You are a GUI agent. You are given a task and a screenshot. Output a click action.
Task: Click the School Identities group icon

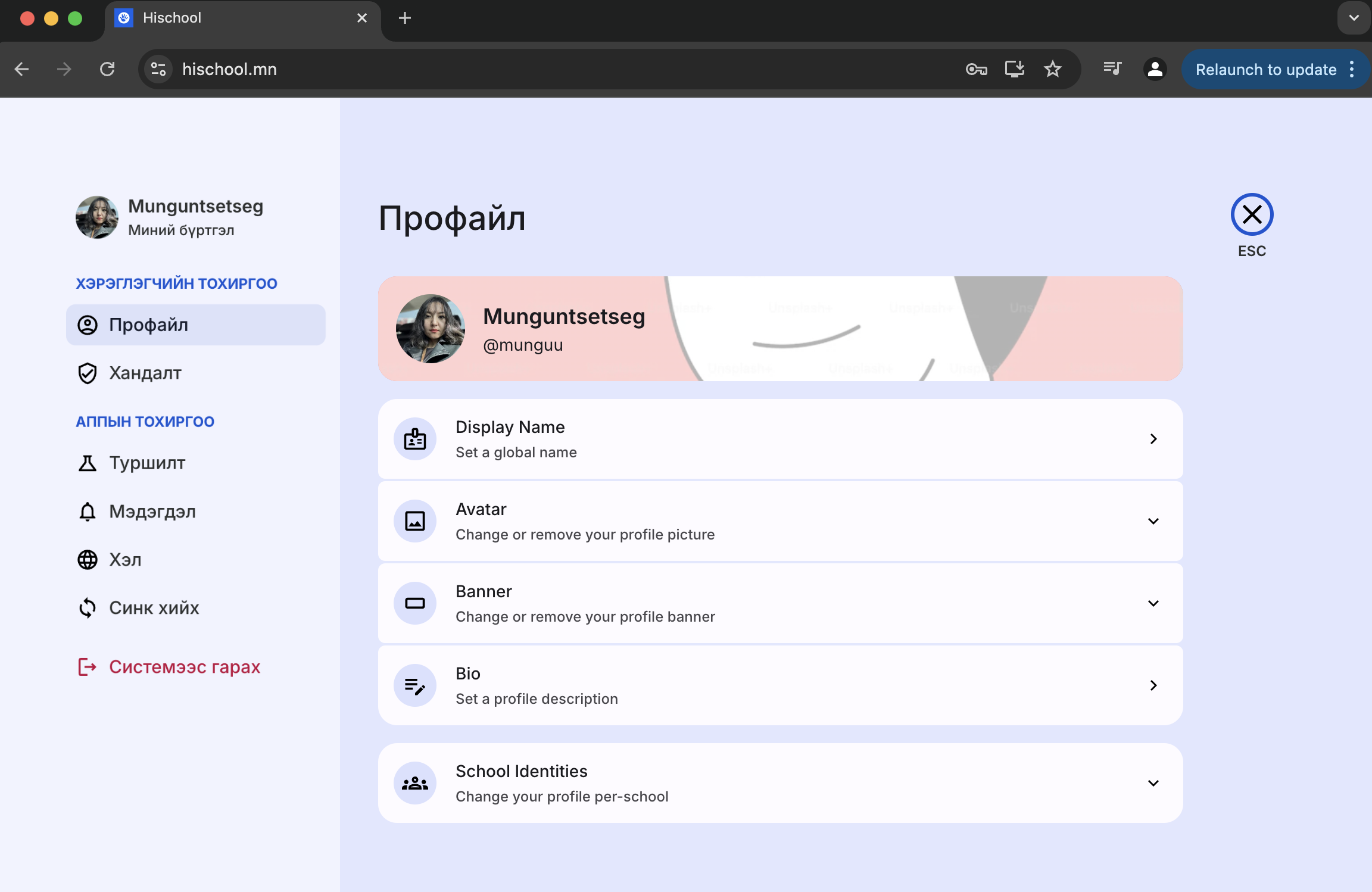[414, 783]
